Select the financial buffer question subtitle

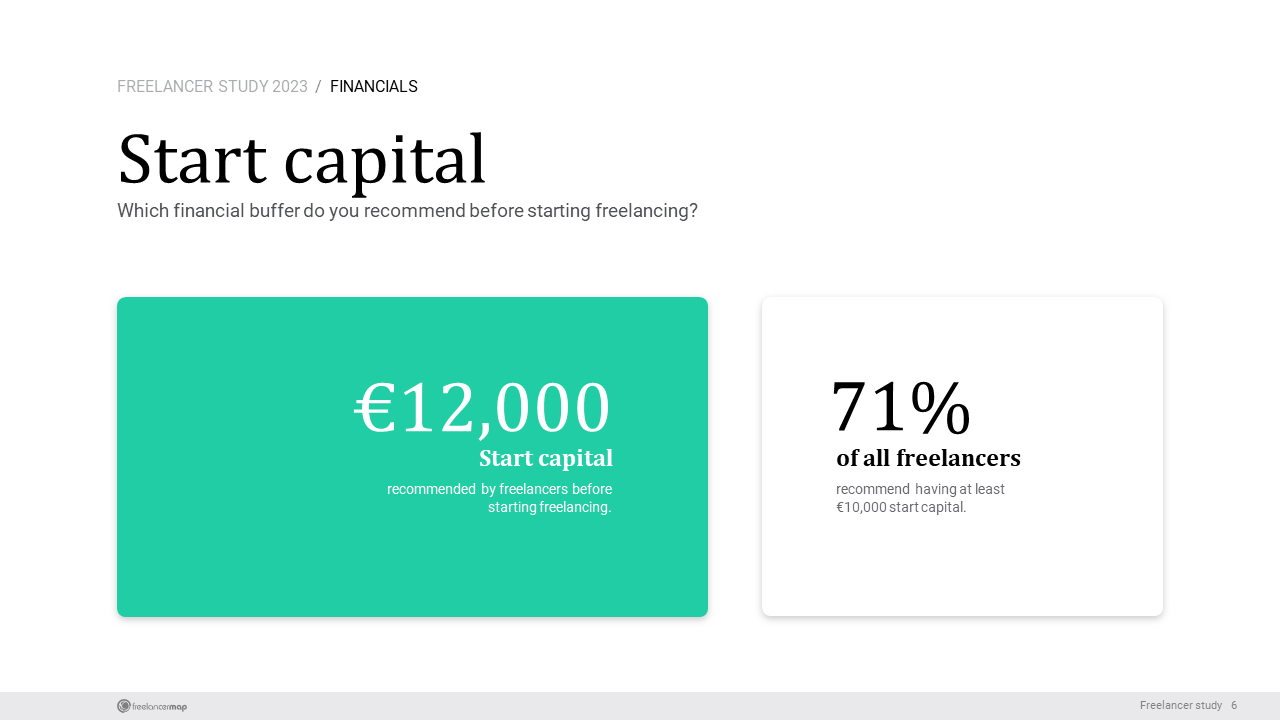407,211
